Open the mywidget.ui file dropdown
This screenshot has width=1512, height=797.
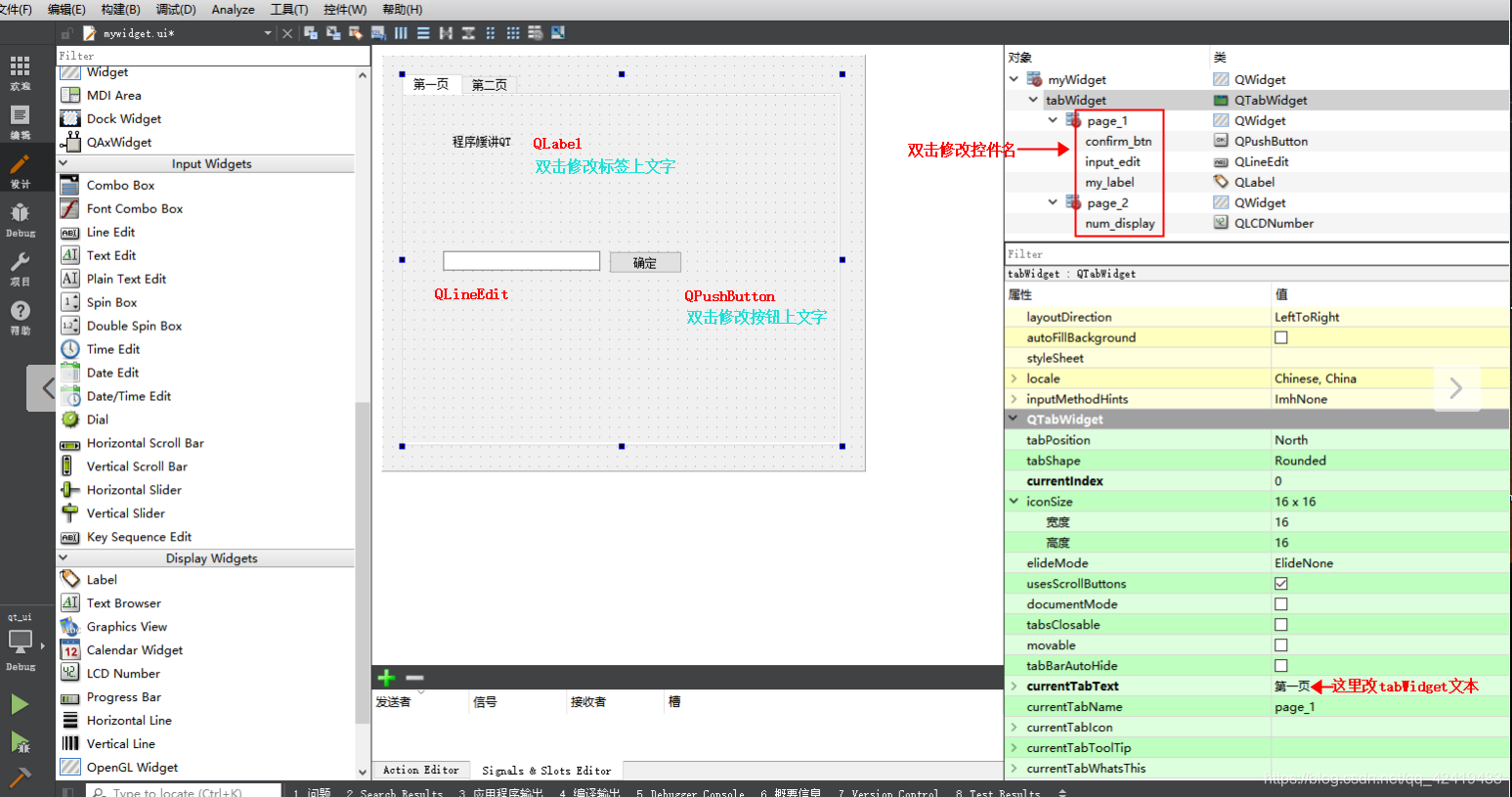[268, 33]
